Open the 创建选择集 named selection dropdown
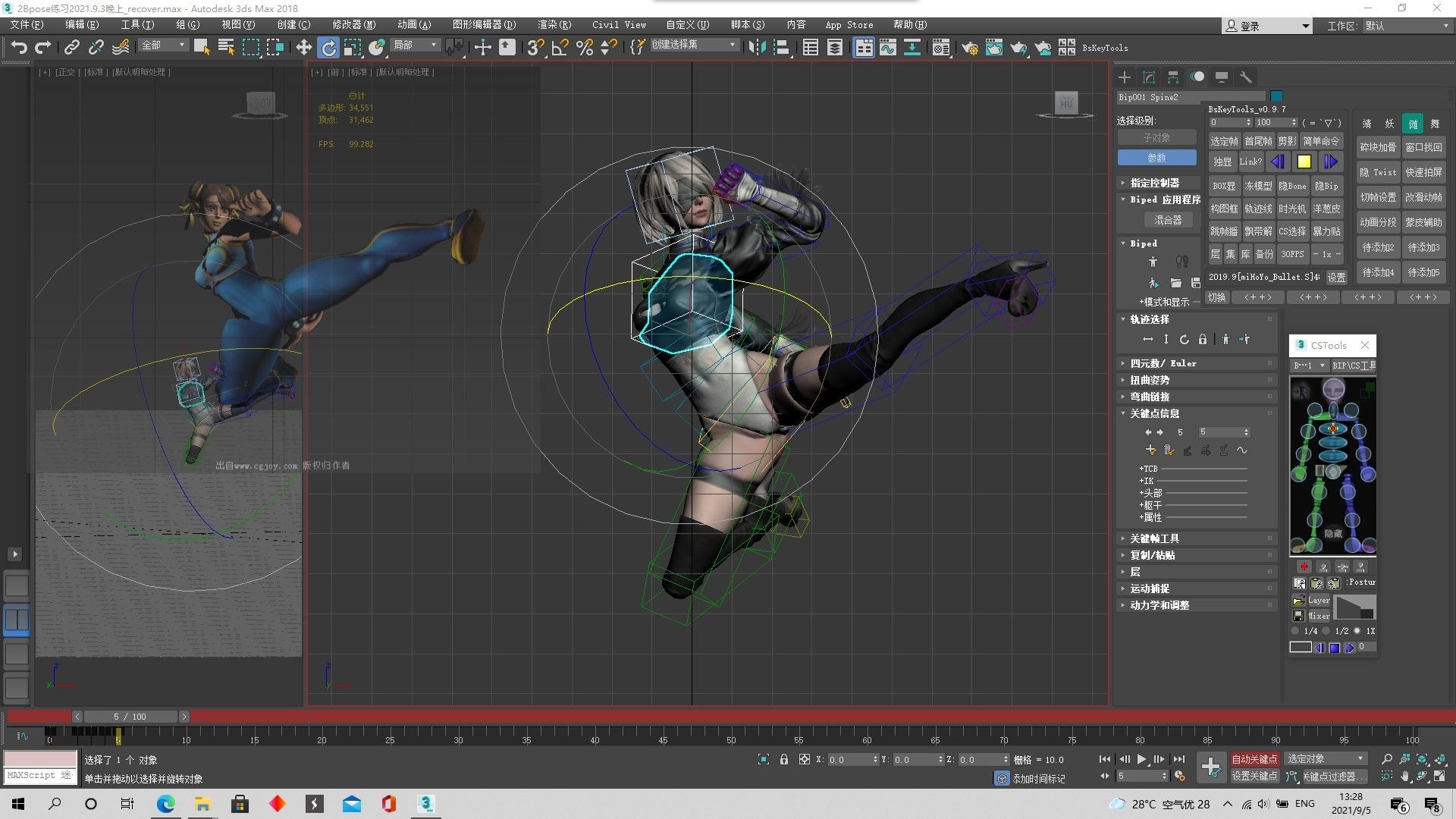 click(x=694, y=45)
